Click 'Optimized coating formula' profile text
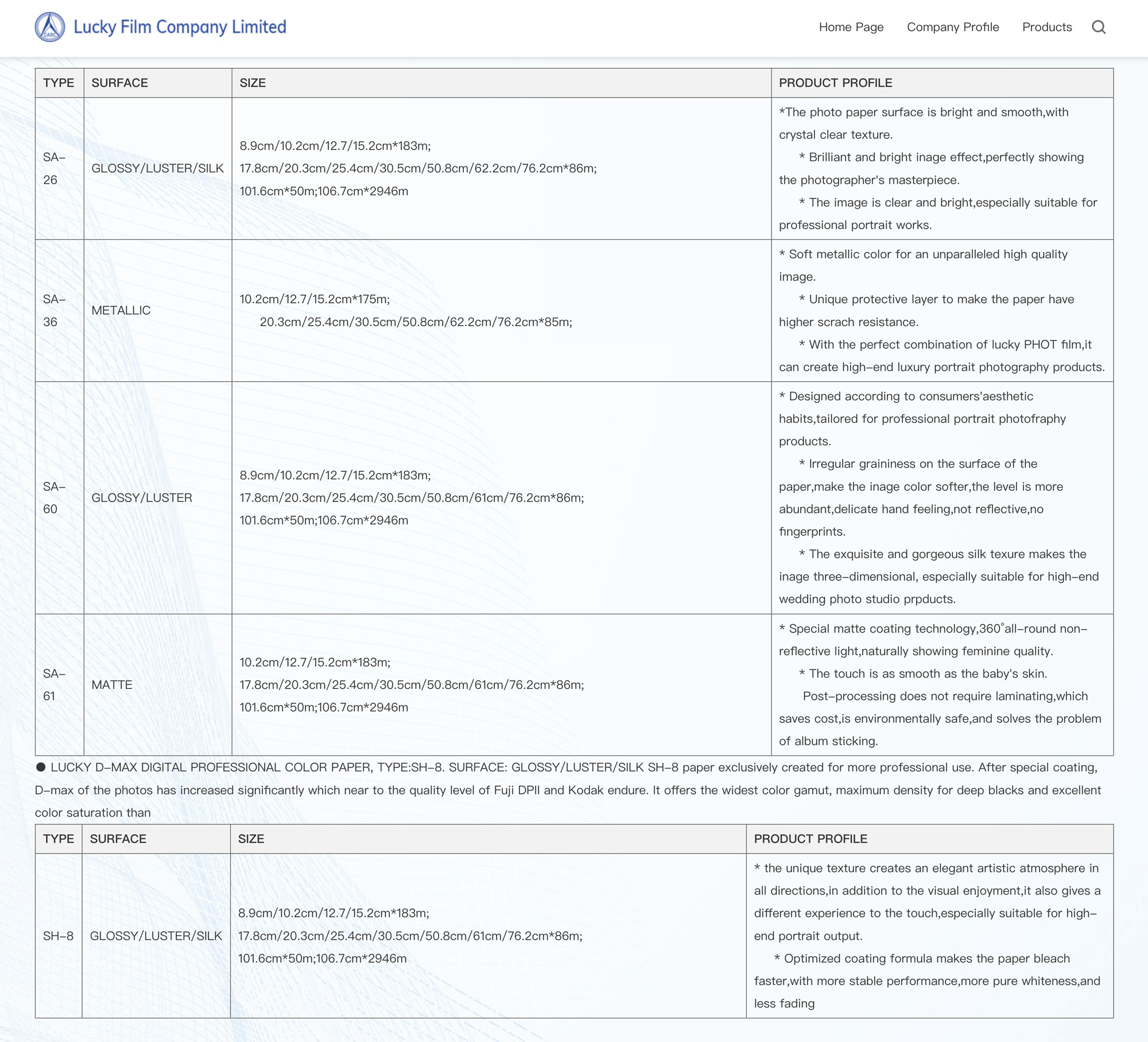 [927, 981]
